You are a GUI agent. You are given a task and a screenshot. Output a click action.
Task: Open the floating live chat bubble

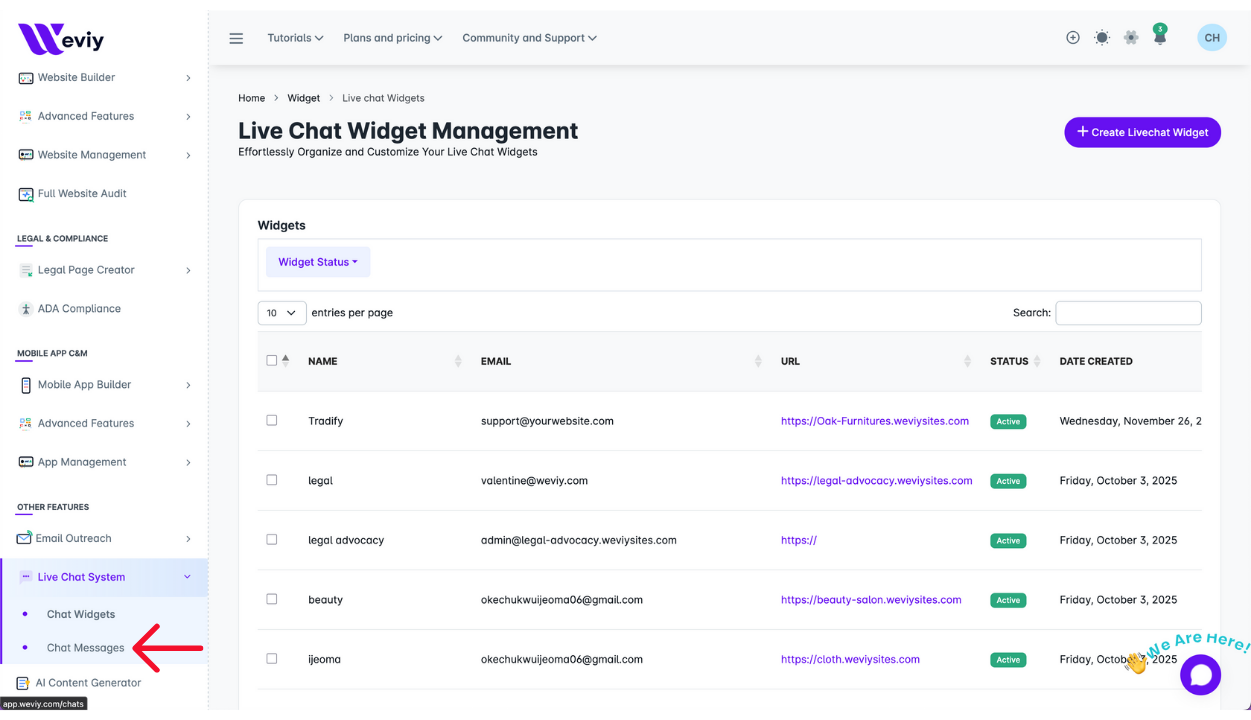(1200, 675)
